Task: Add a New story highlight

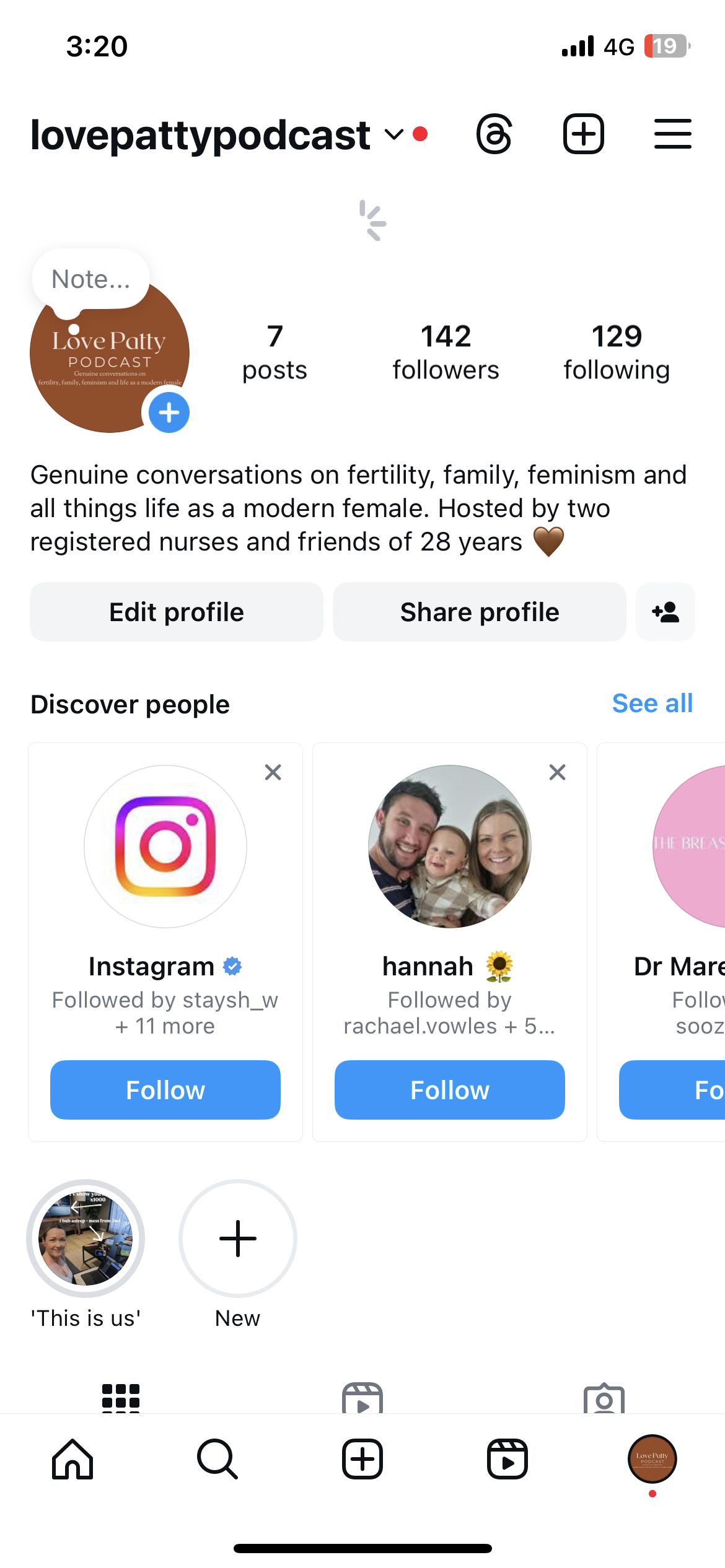Action: coord(238,1239)
